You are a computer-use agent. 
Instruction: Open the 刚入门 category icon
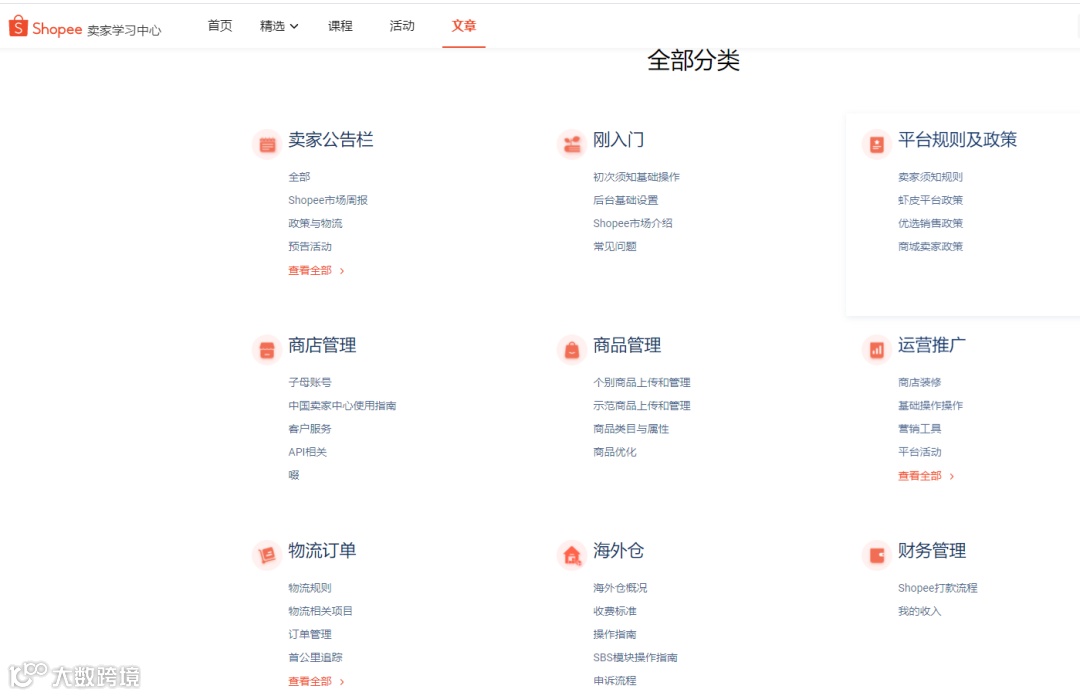coord(572,144)
